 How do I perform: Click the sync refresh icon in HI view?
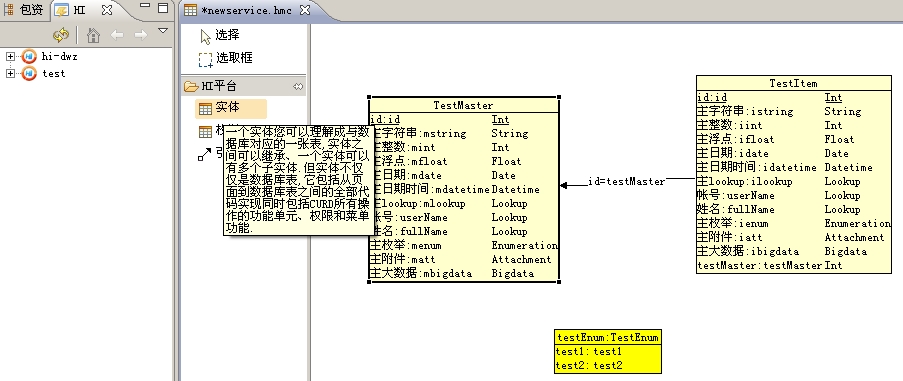click(60, 35)
